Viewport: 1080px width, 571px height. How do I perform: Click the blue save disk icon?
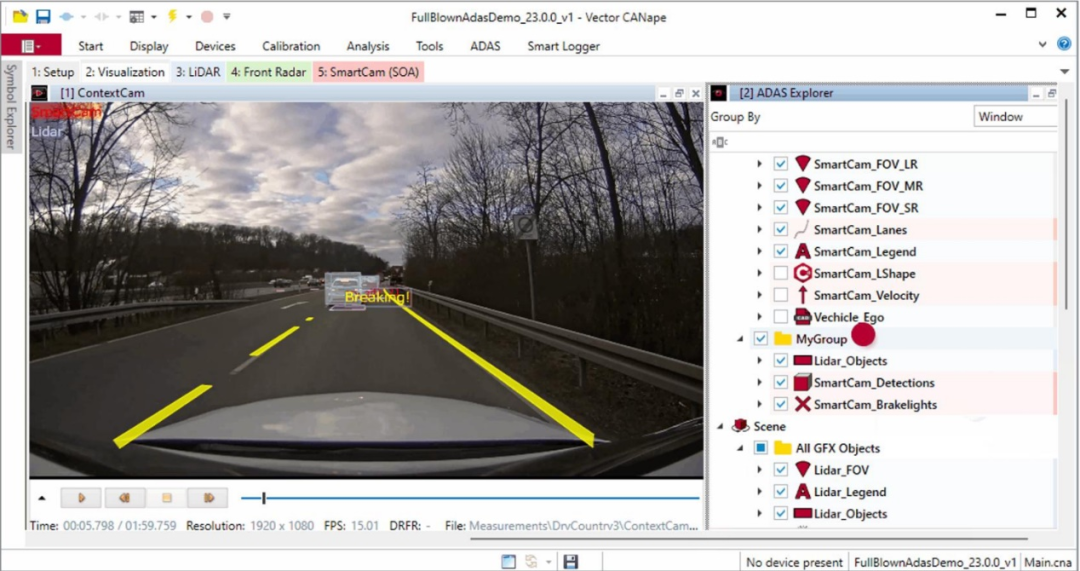click(43, 15)
